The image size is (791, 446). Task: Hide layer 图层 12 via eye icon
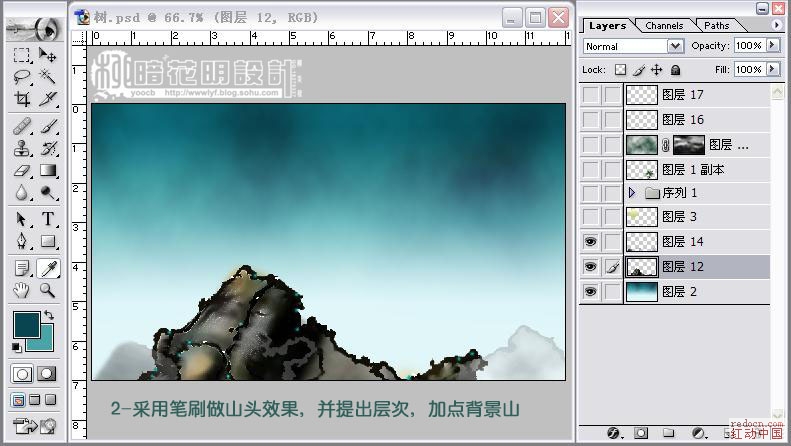tap(590, 266)
